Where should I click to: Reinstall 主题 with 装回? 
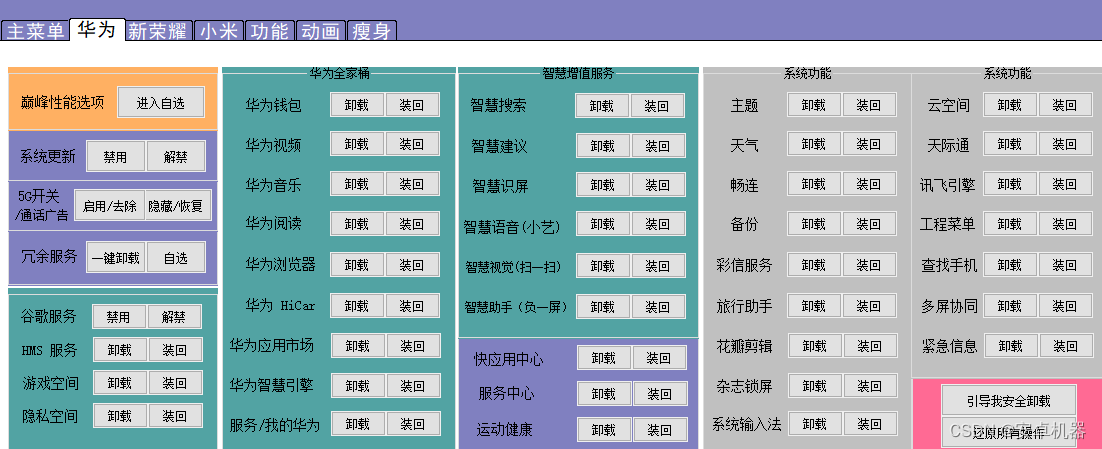[870, 105]
